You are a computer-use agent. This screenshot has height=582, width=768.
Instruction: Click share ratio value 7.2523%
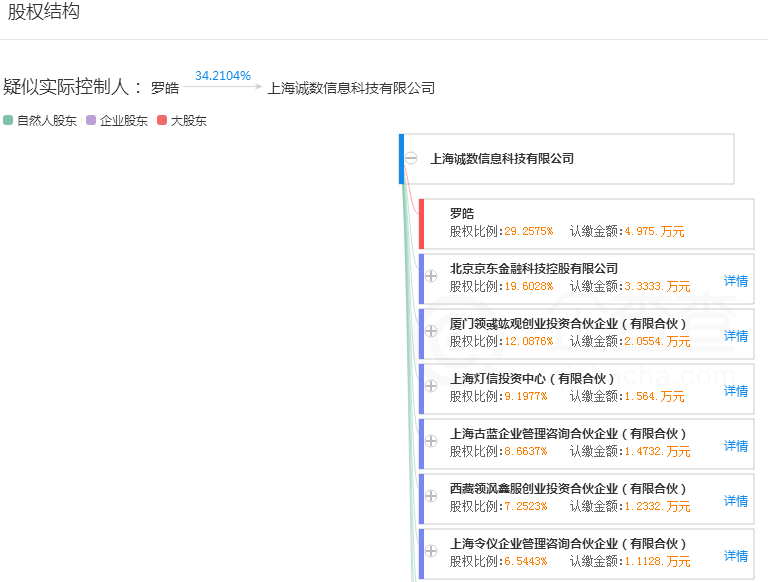[x=526, y=506]
